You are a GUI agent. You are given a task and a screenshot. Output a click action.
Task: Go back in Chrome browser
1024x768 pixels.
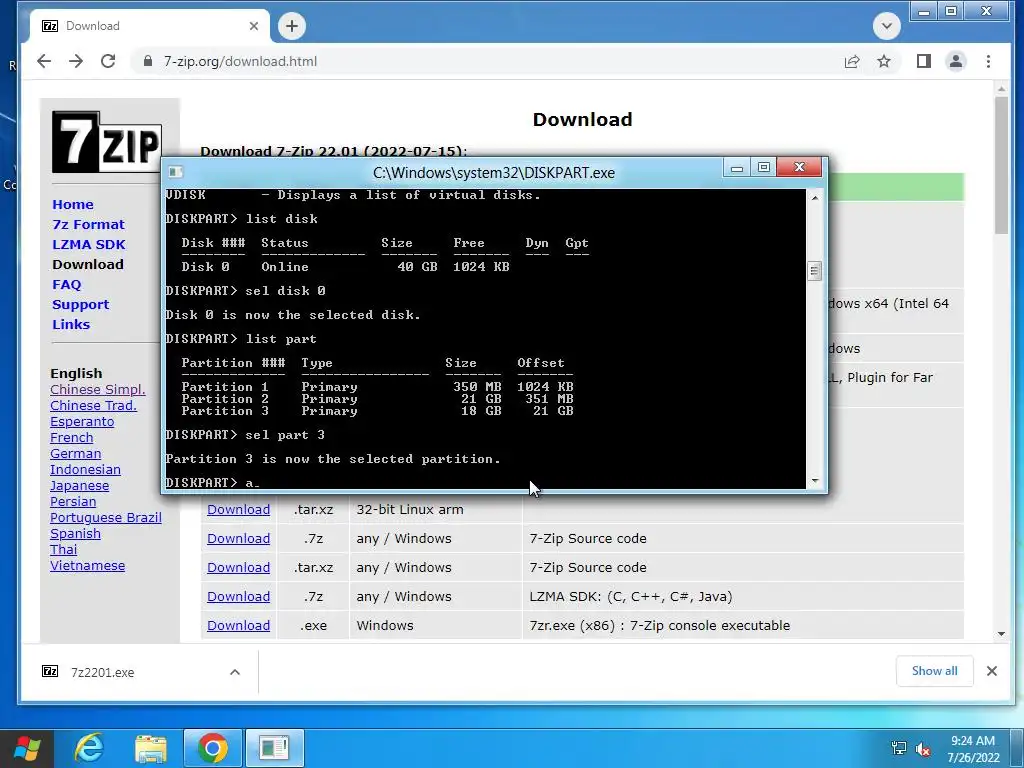point(44,61)
